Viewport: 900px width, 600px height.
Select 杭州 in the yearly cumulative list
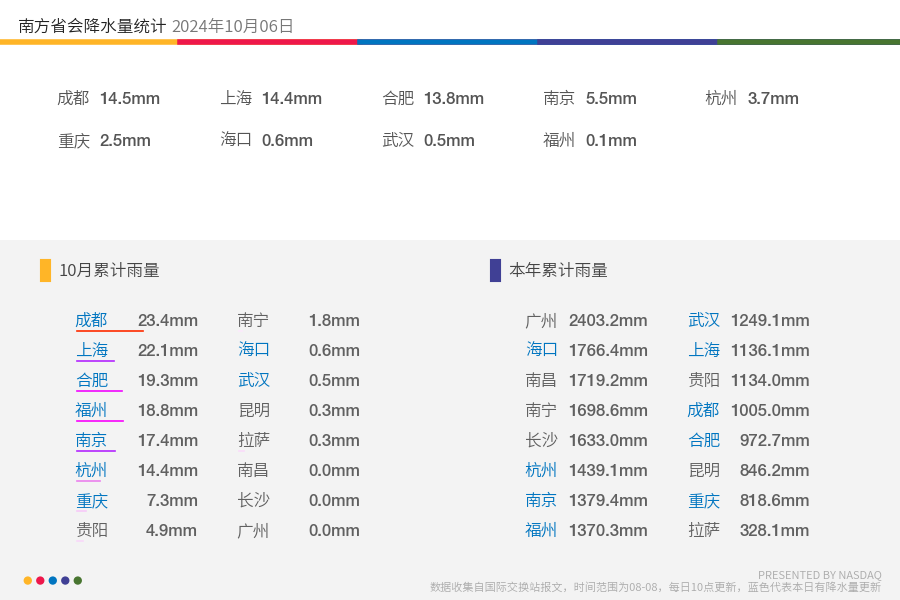pos(541,470)
